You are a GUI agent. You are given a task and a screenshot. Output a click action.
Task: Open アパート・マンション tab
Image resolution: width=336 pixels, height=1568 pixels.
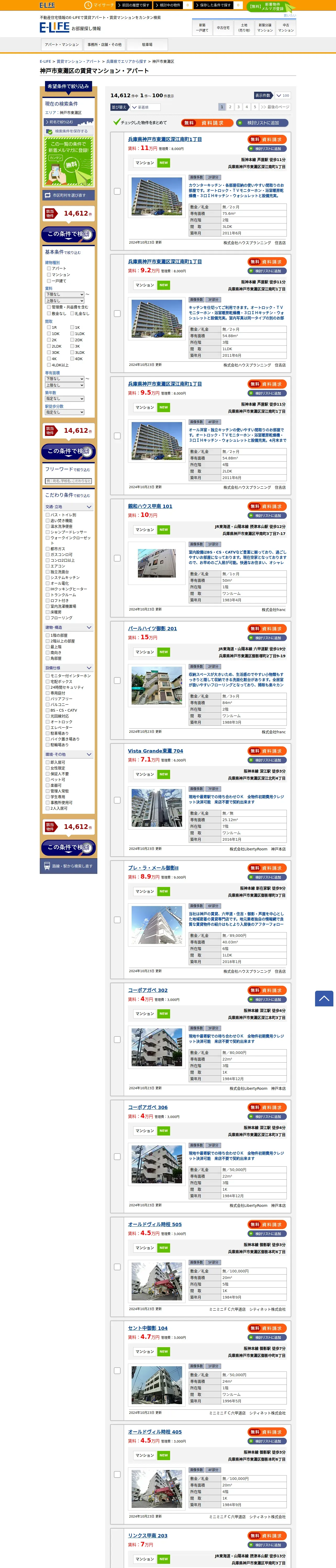point(61,44)
